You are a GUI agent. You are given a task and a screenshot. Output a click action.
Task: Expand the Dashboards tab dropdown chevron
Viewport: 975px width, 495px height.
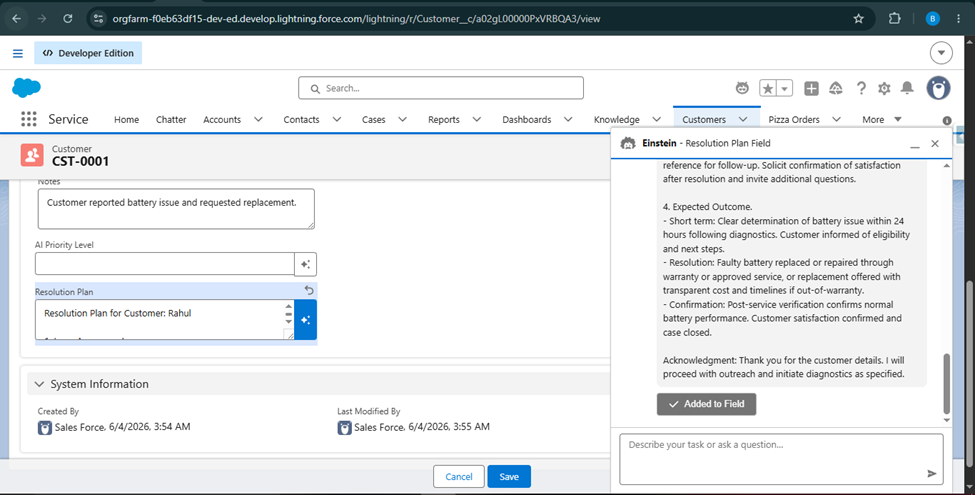point(568,119)
